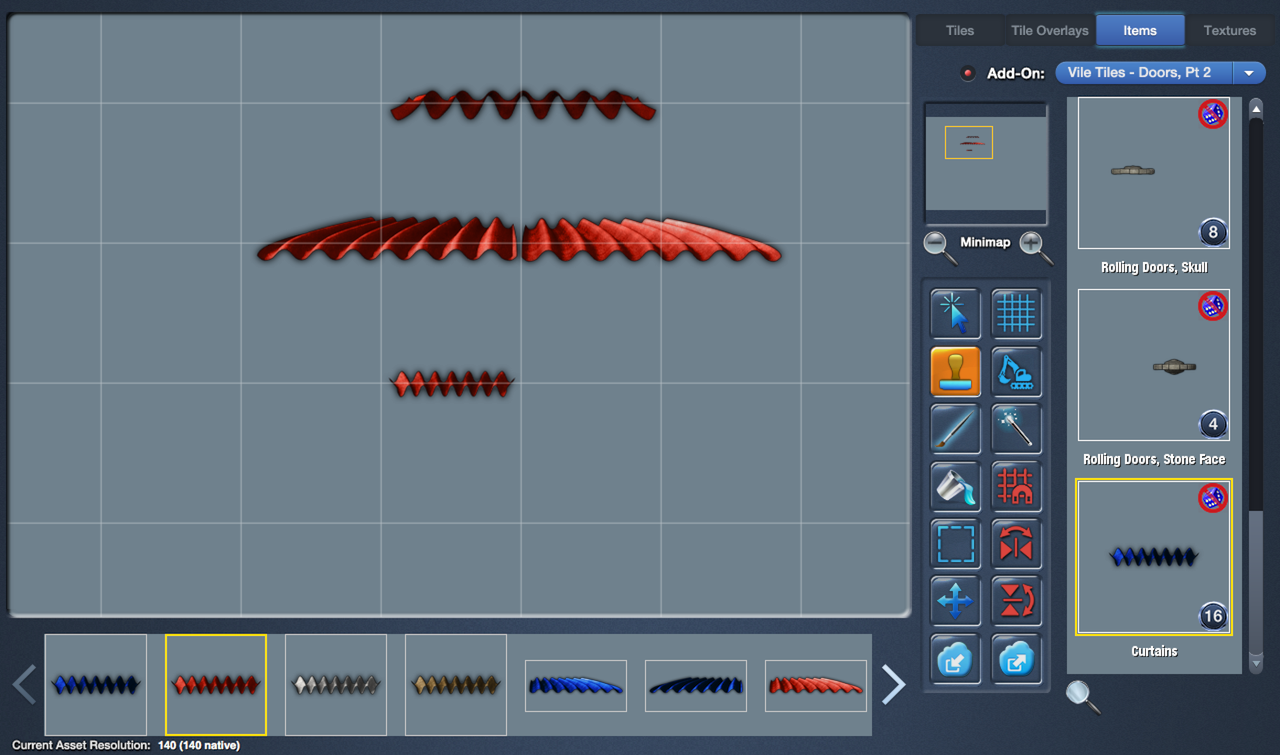Click the variant count badge 16 on Curtains
The height and width of the screenshot is (755, 1280).
pos(1213,616)
